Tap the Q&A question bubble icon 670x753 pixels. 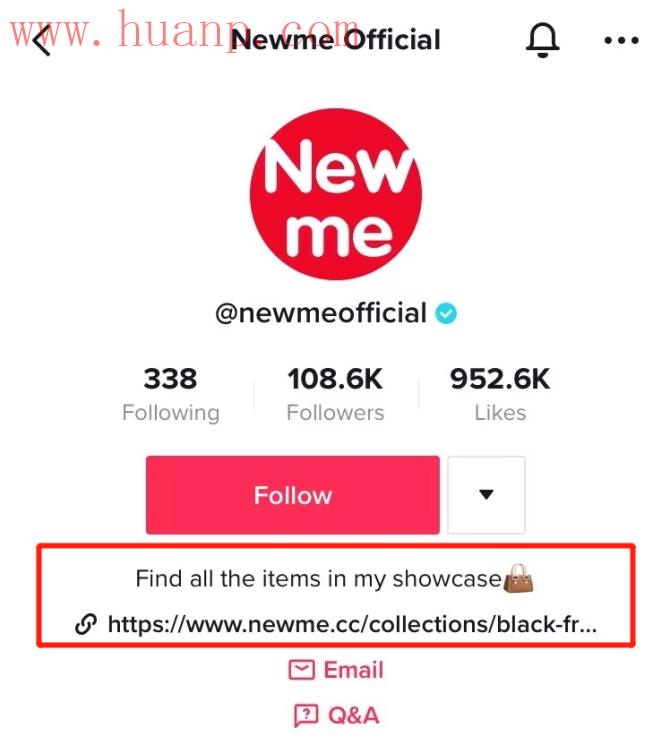pyautogui.click(x=306, y=716)
